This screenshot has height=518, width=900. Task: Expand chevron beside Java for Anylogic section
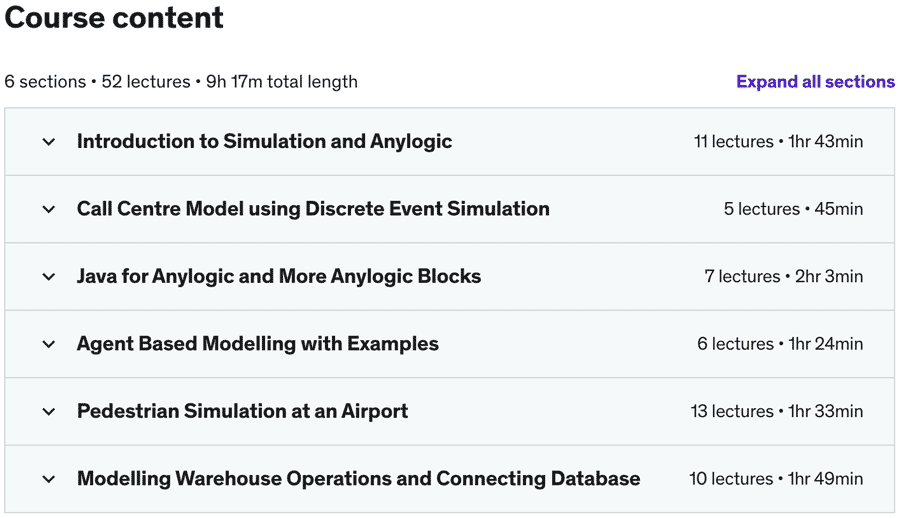pos(49,277)
